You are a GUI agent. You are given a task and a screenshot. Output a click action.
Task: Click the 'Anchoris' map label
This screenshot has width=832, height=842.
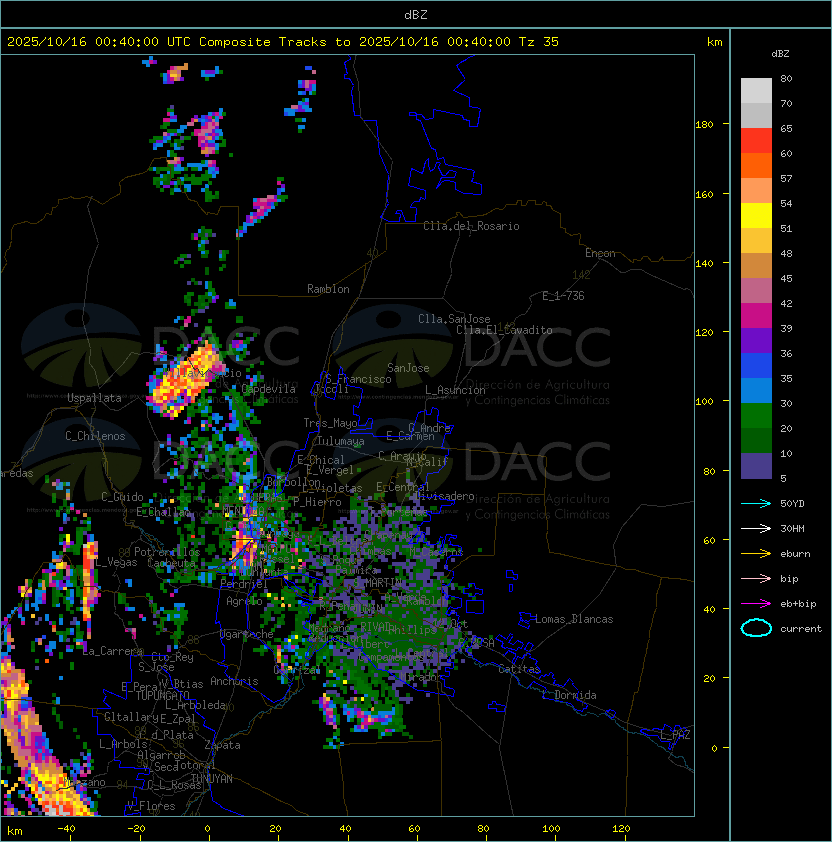point(234,681)
